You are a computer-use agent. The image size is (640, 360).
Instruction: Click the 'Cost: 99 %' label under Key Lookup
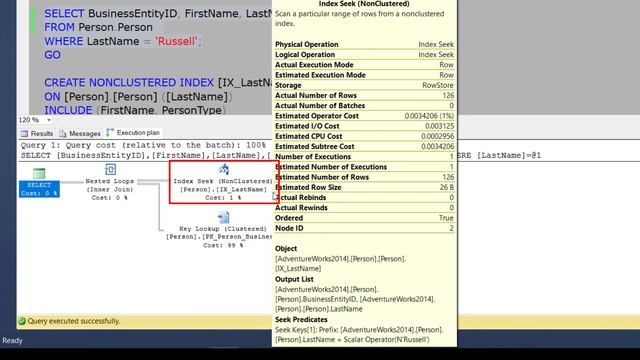(x=223, y=245)
